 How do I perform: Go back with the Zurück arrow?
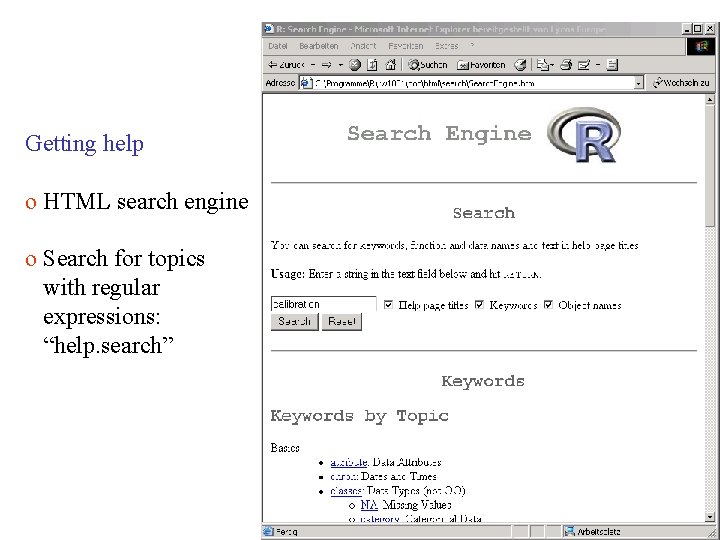pos(286,65)
